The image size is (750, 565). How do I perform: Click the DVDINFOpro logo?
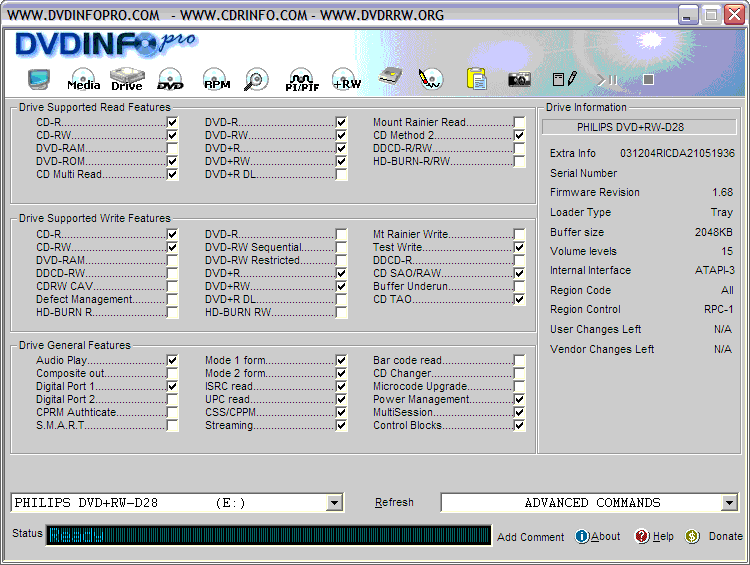coord(106,44)
